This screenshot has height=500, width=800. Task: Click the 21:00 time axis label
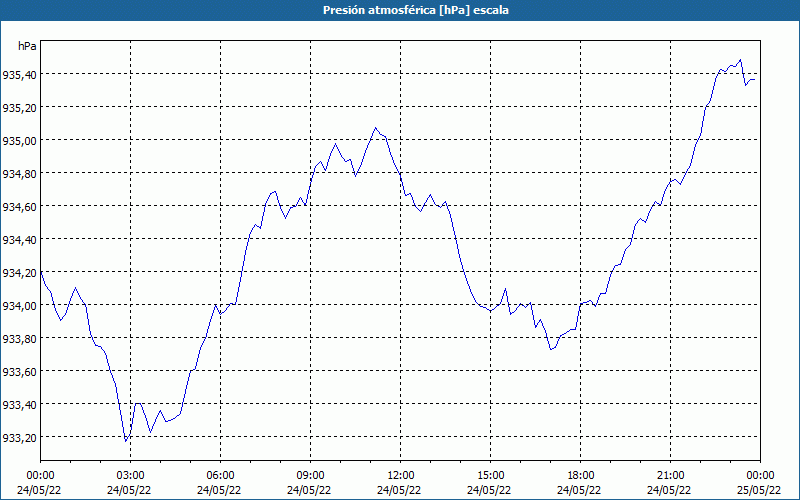[670, 476]
